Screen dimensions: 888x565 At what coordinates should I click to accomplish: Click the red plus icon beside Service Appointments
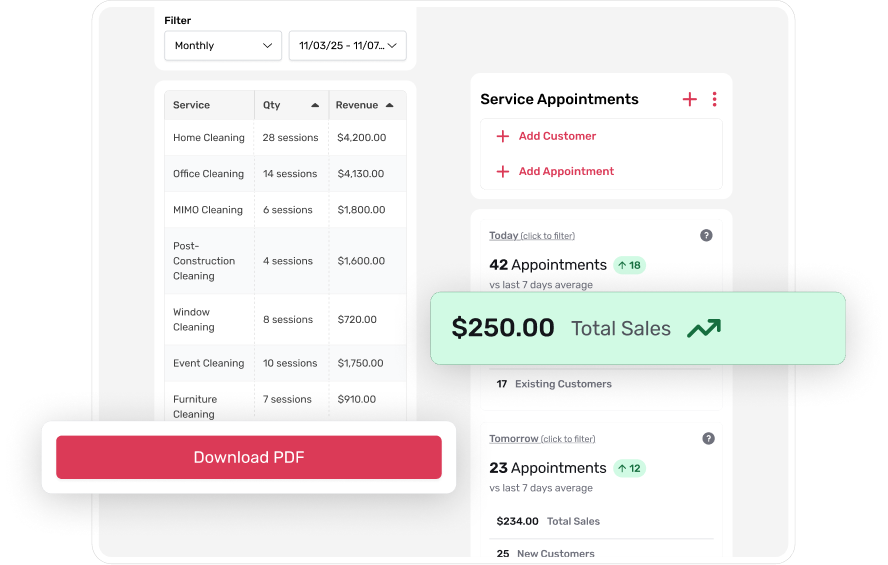(x=689, y=99)
